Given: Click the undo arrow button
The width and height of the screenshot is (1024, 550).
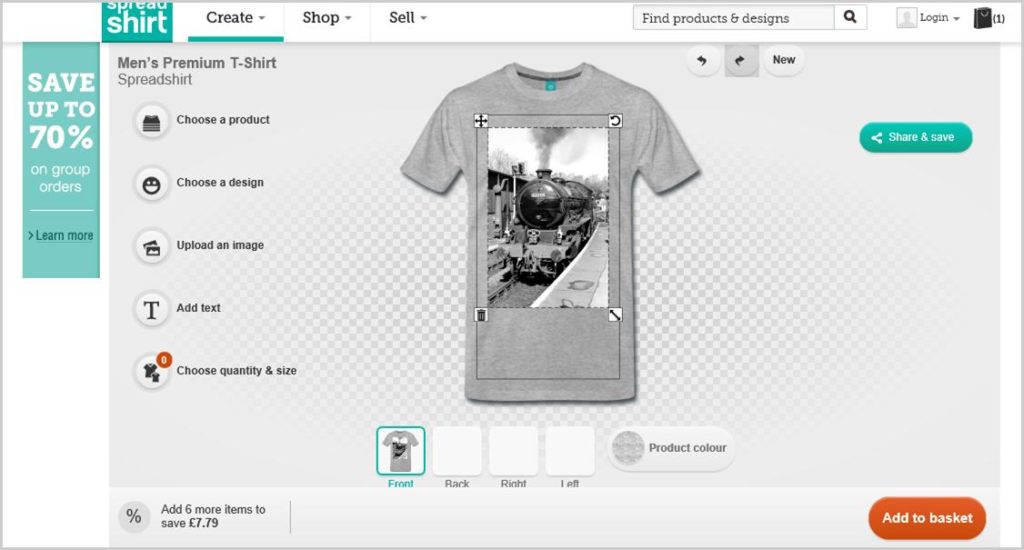Looking at the screenshot, I should point(702,61).
